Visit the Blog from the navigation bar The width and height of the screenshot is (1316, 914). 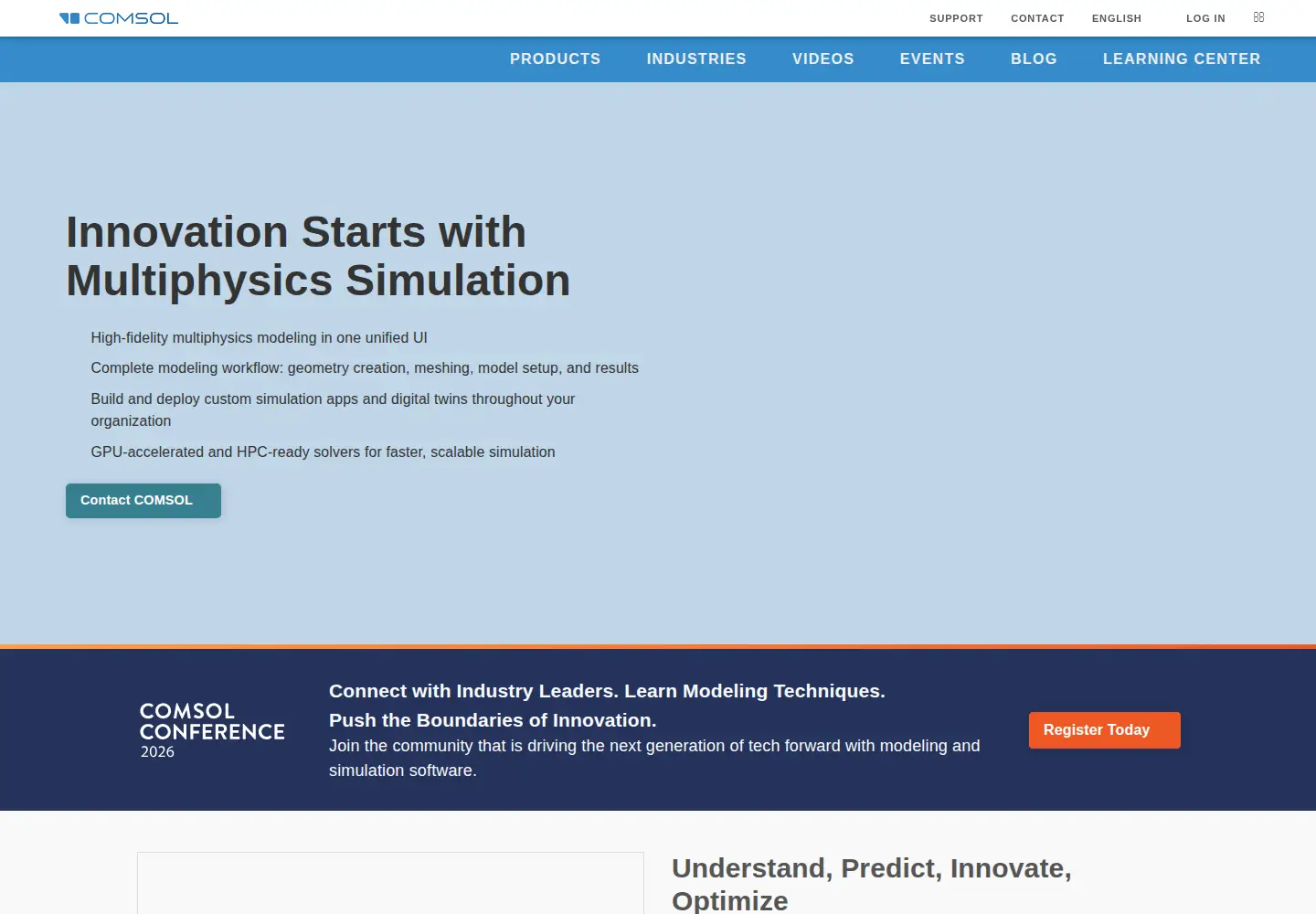1034,58
